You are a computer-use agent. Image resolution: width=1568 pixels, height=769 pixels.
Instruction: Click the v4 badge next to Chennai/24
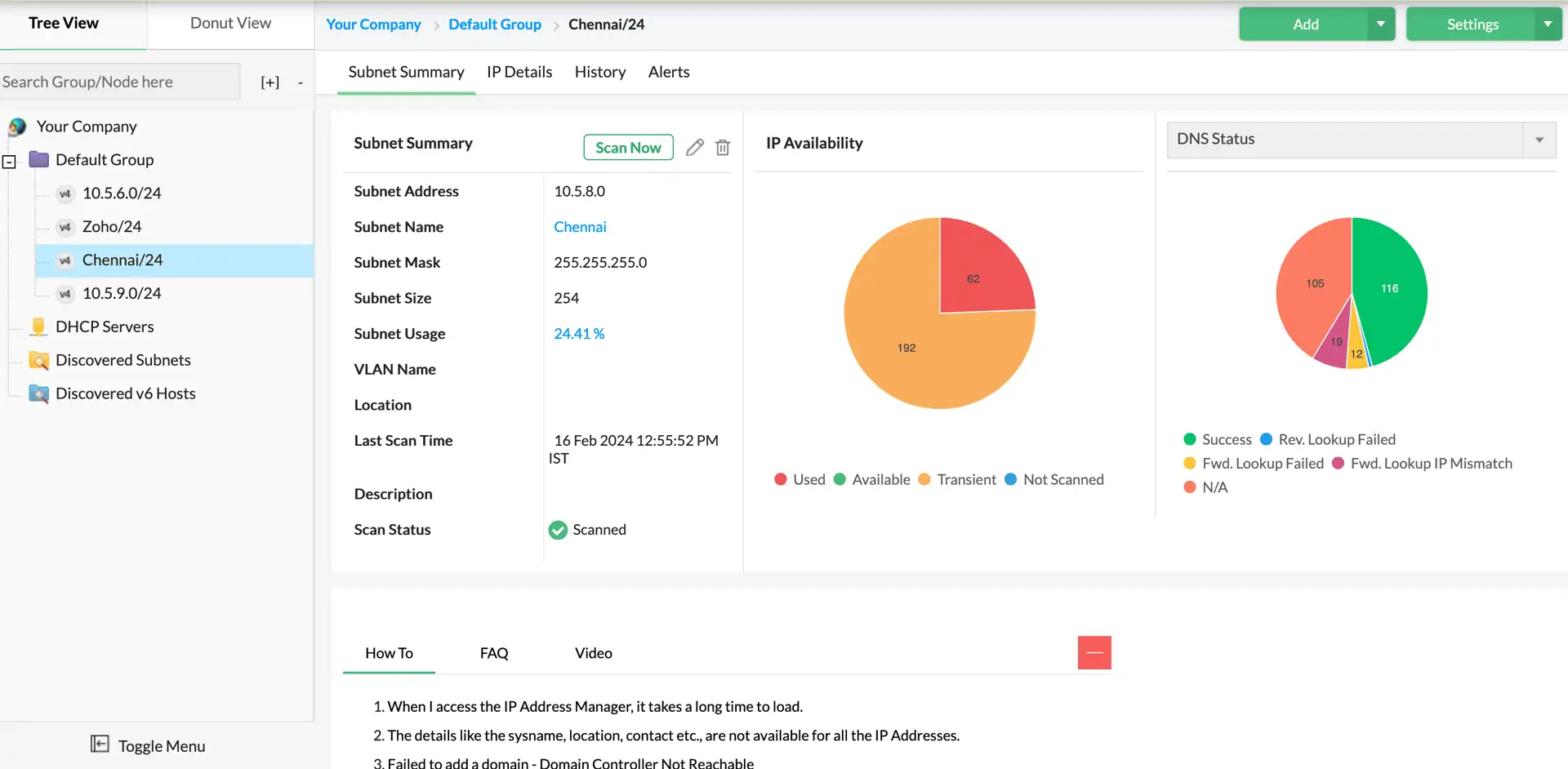(65, 260)
